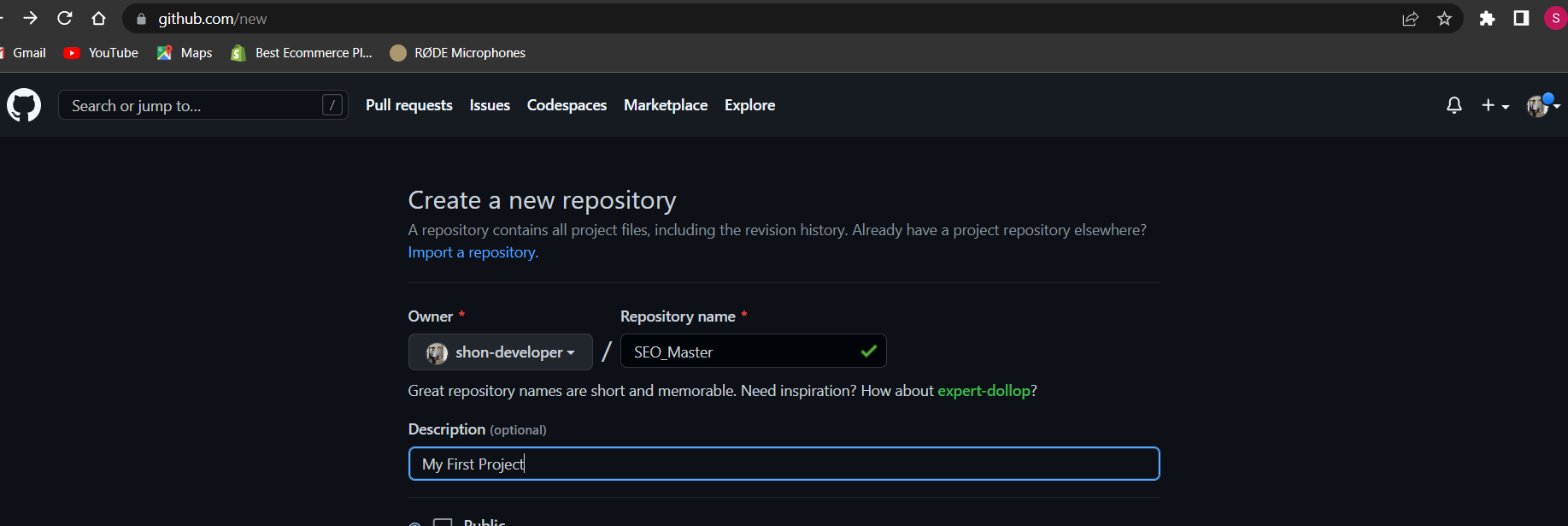Go to the browser home page
The image size is (1568, 526).
click(99, 18)
